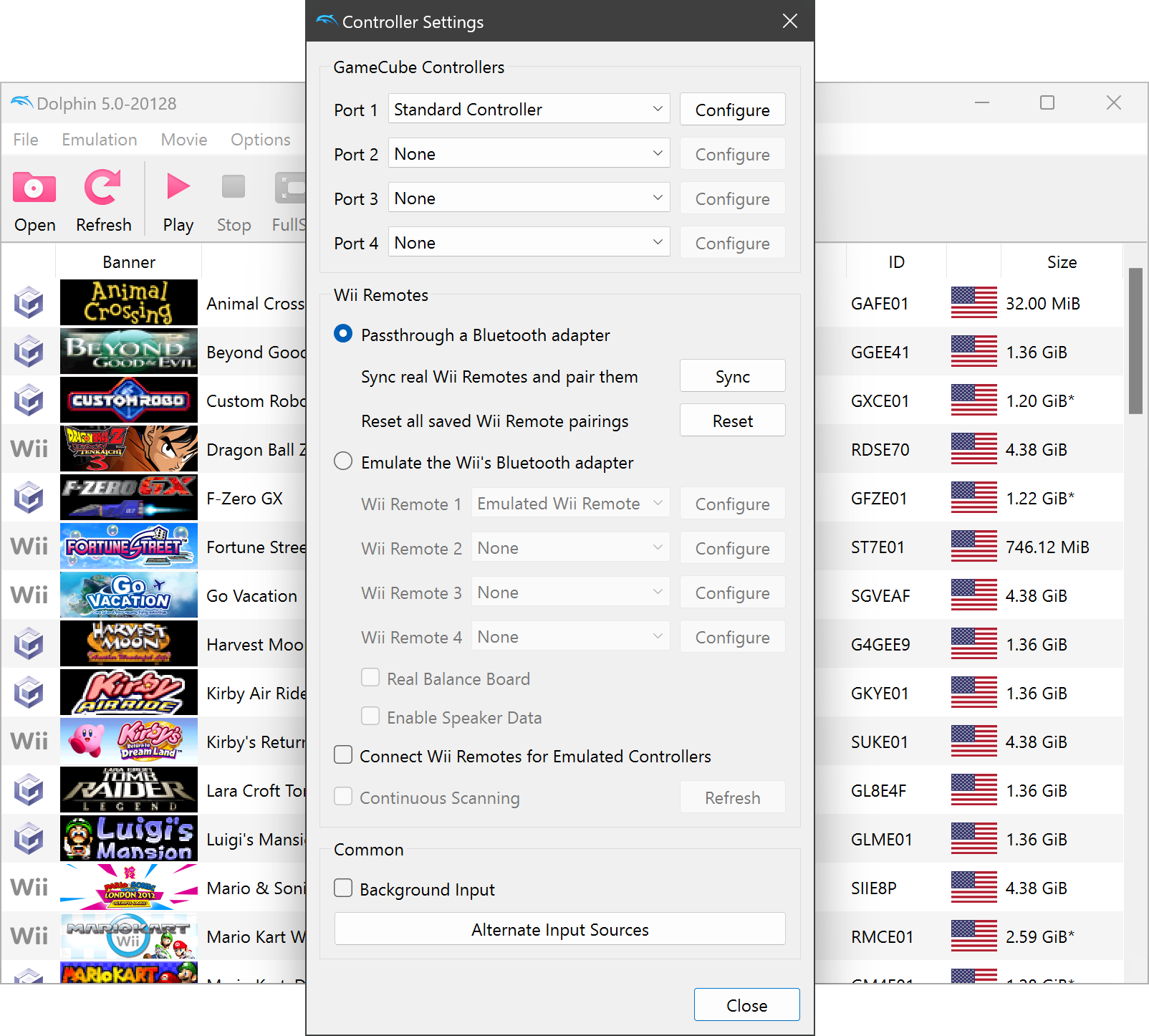The width and height of the screenshot is (1149, 1036).
Task: Click Configure button for Wii Remote 1
Action: pyautogui.click(x=732, y=504)
